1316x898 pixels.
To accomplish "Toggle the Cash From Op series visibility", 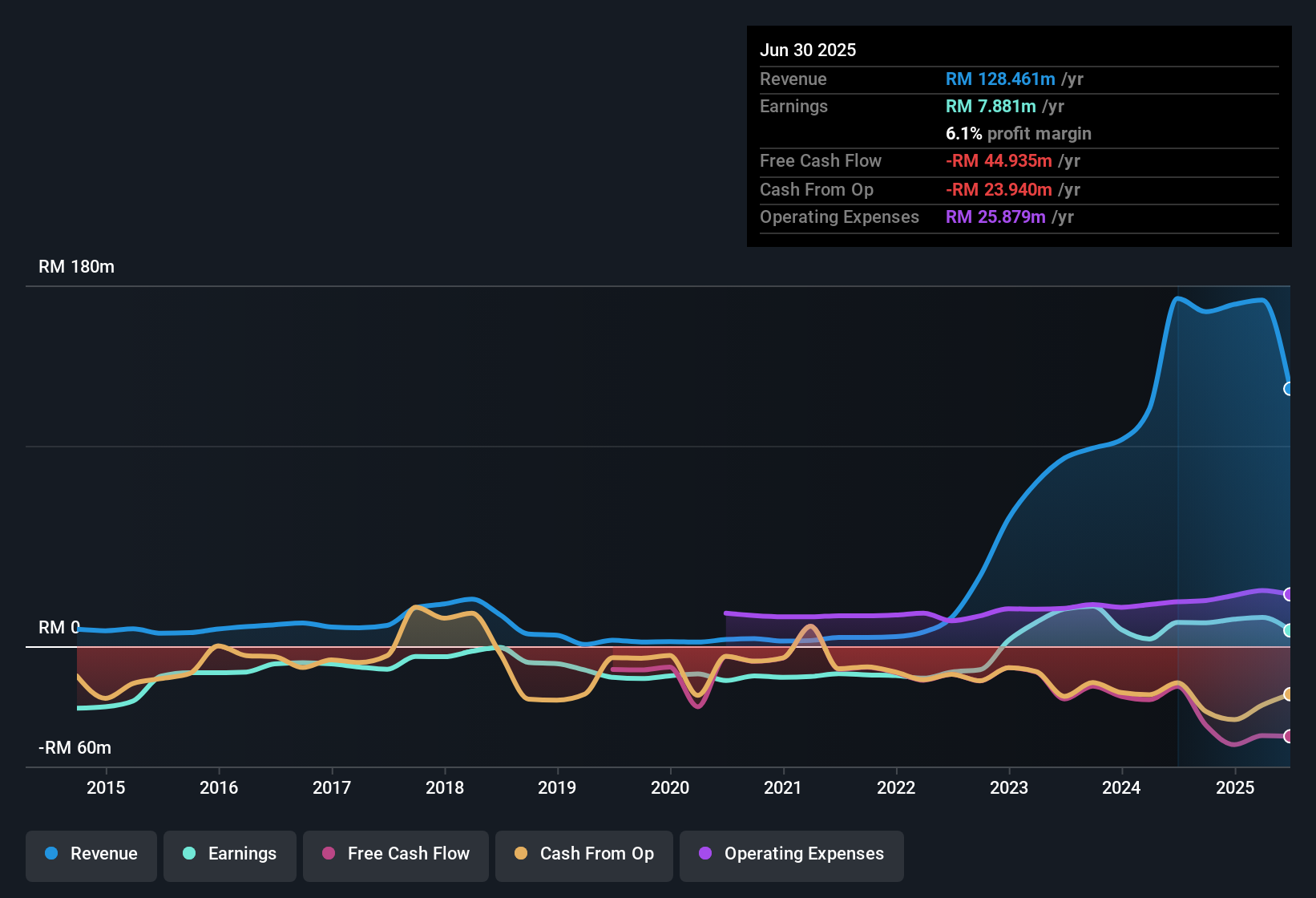I will 583,854.
